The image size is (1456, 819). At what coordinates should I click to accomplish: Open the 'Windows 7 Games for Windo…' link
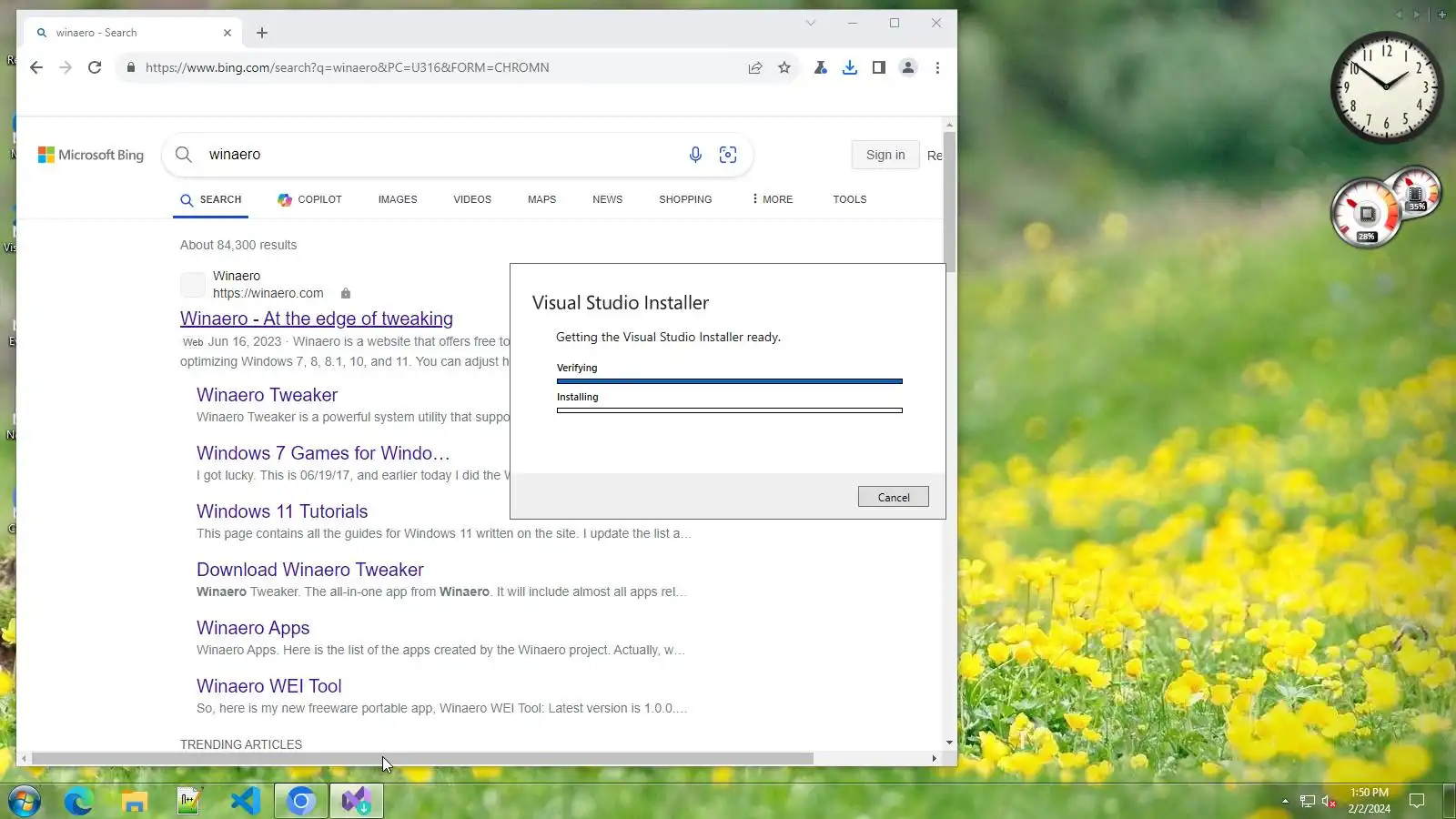pyautogui.click(x=323, y=453)
